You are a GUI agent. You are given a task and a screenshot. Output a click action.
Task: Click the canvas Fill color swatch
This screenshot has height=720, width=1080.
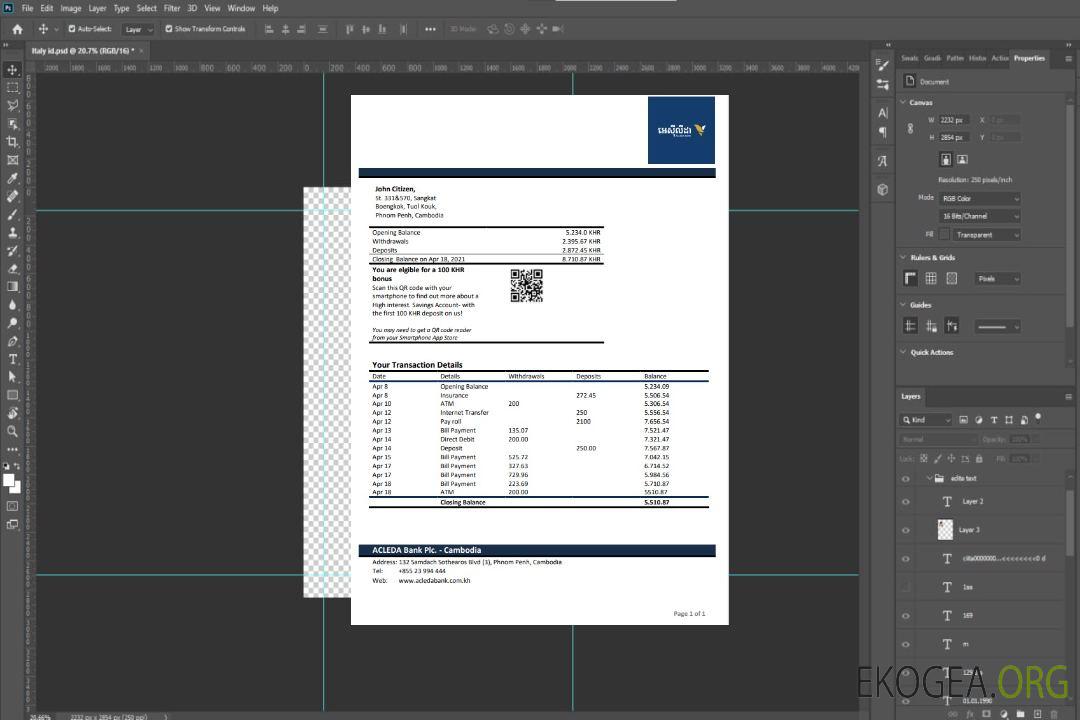coord(944,235)
